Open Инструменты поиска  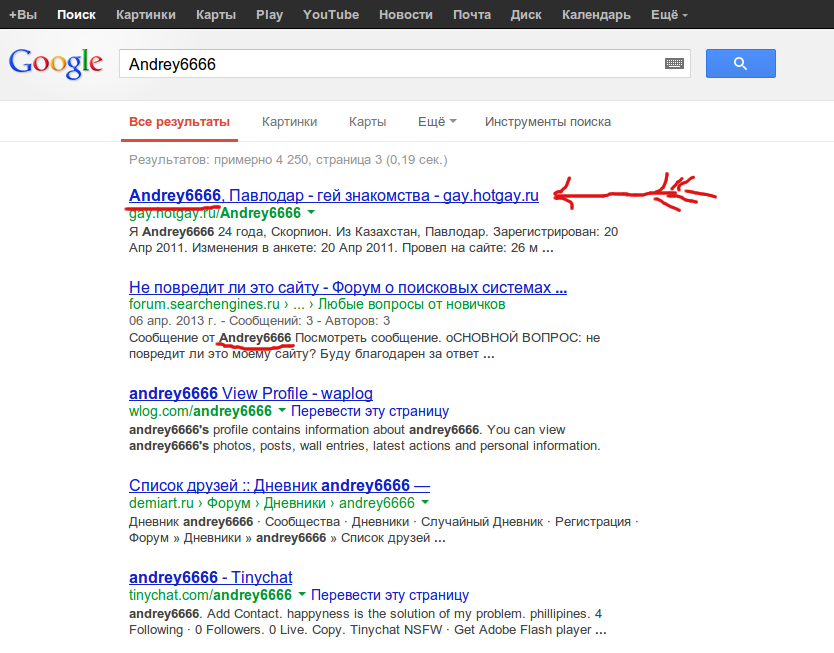(x=547, y=122)
